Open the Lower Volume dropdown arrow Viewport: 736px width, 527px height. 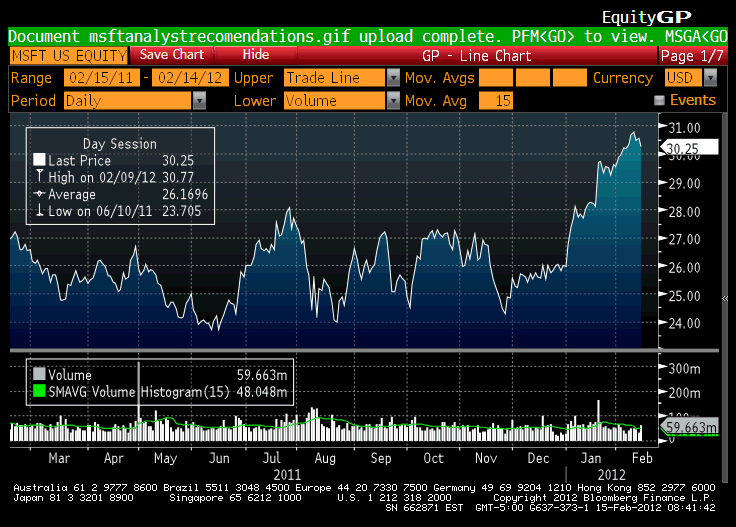[x=393, y=100]
